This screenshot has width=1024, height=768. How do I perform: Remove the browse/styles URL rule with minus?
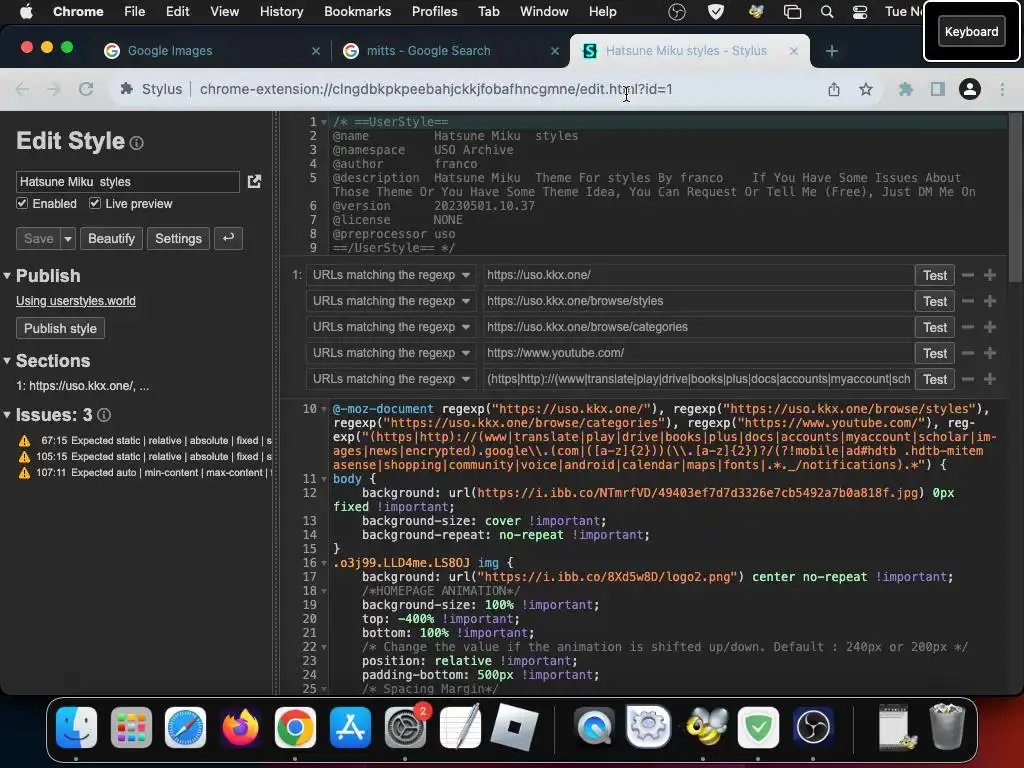(968, 301)
